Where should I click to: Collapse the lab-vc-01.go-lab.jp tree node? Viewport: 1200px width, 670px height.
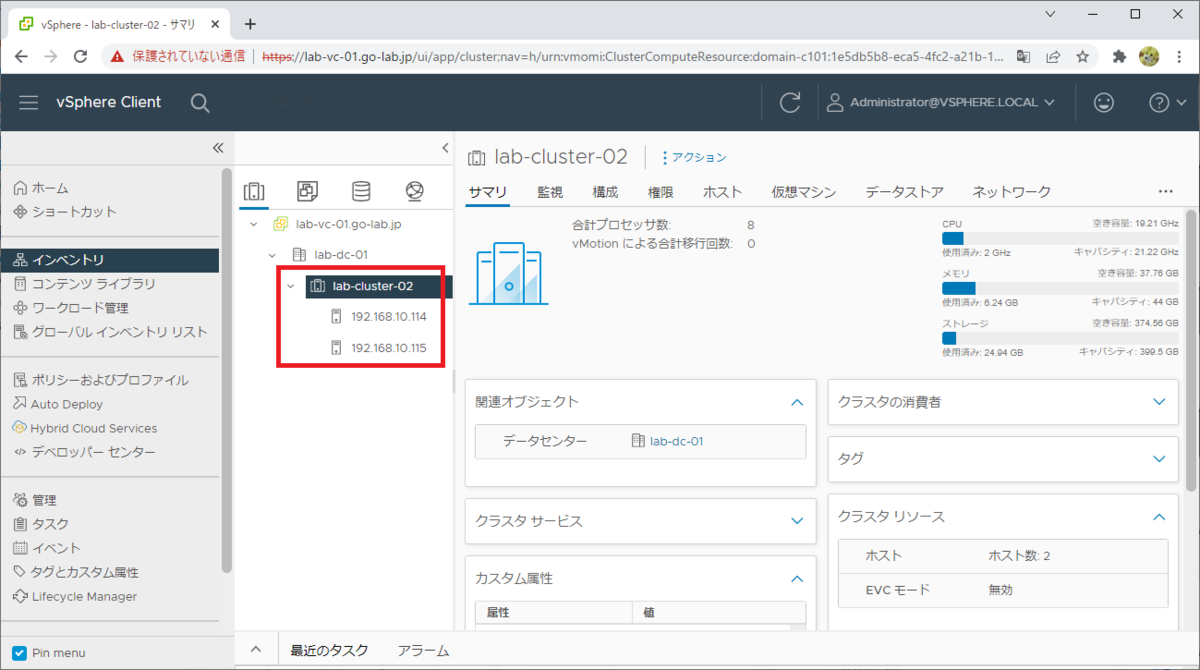click(x=254, y=224)
